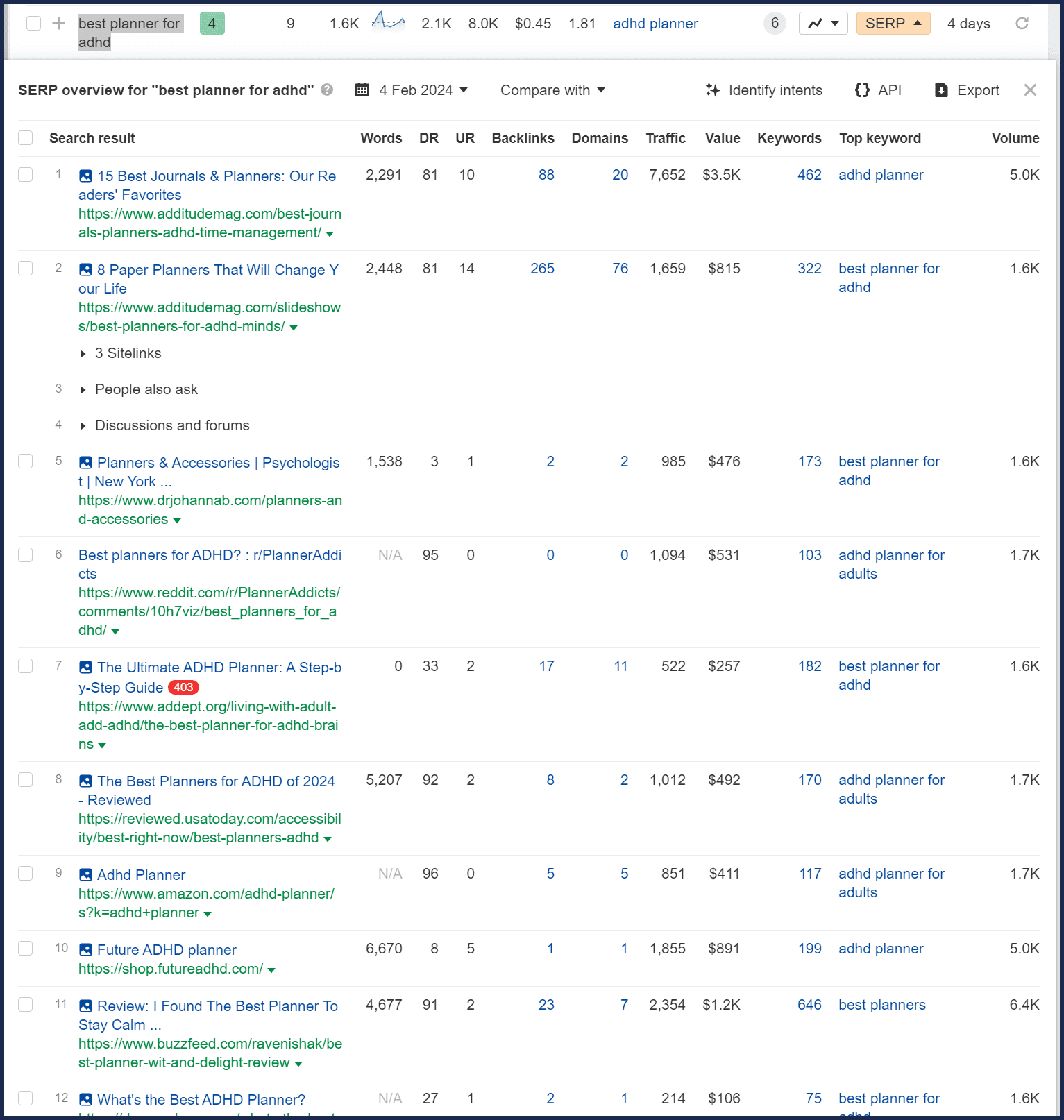Collapse the SERP button

tap(893, 24)
